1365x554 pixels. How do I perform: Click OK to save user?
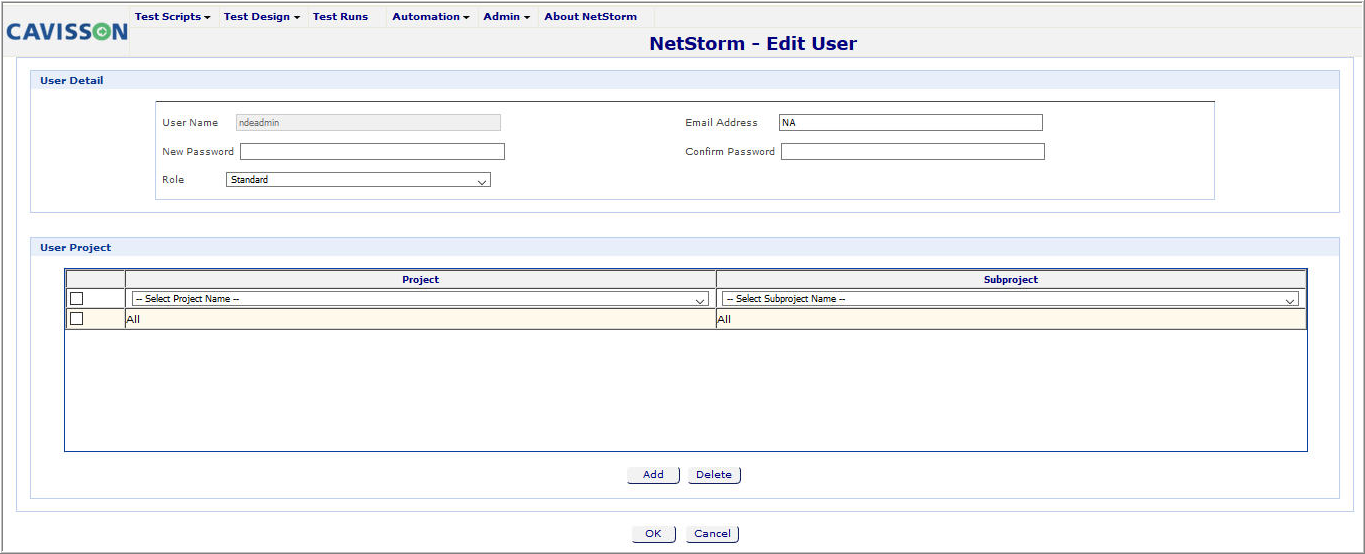(x=653, y=534)
